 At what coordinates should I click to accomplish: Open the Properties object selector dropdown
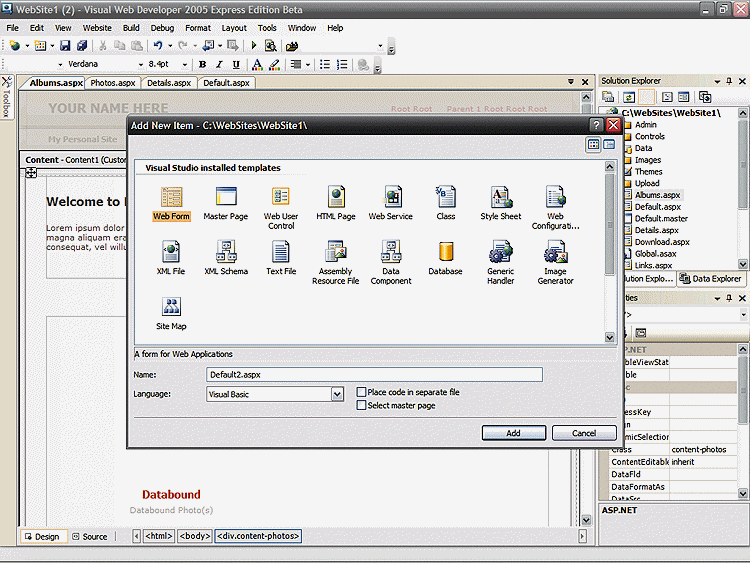pos(743,315)
